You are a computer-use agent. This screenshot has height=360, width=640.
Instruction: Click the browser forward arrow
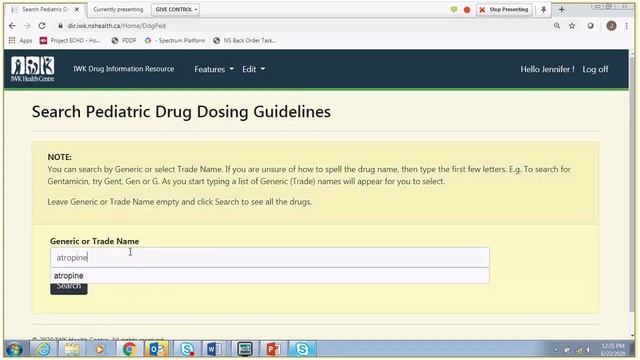(x=27, y=26)
